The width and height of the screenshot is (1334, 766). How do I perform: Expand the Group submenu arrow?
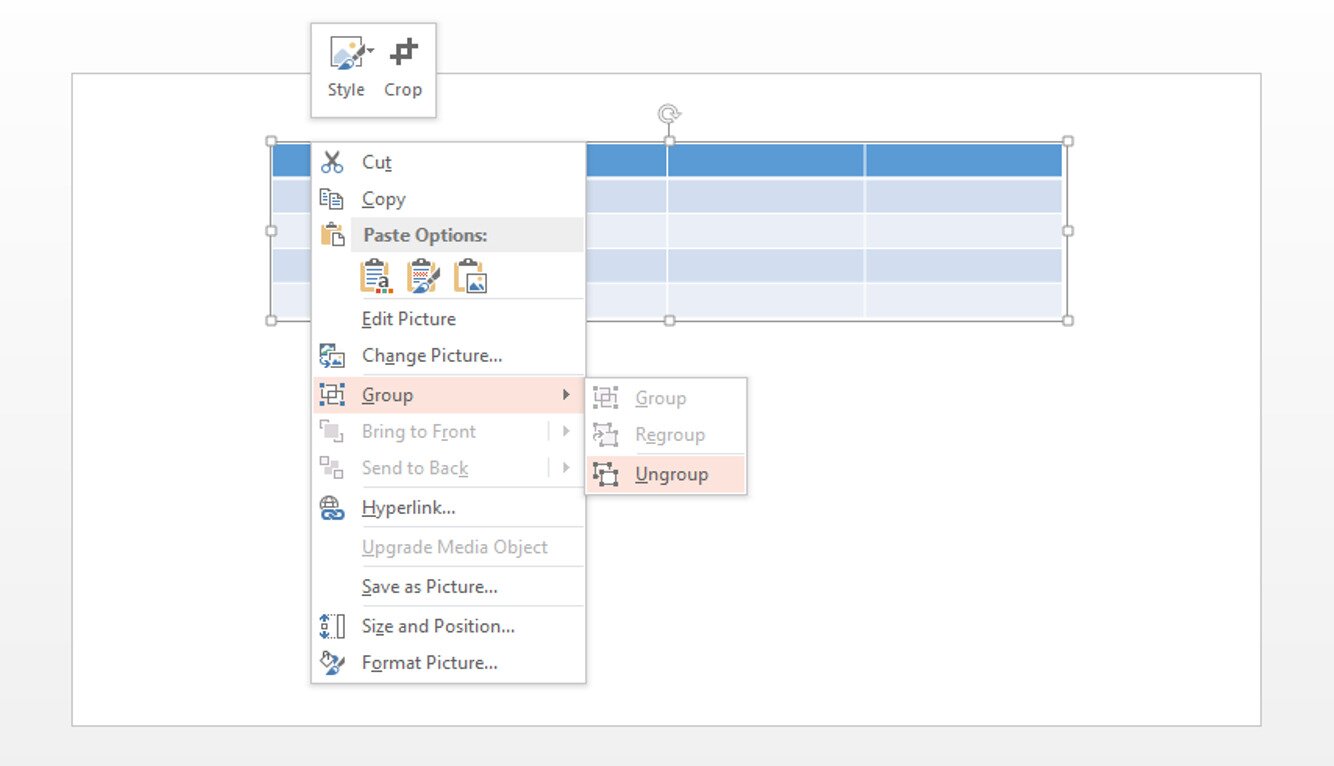pos(566,395)
